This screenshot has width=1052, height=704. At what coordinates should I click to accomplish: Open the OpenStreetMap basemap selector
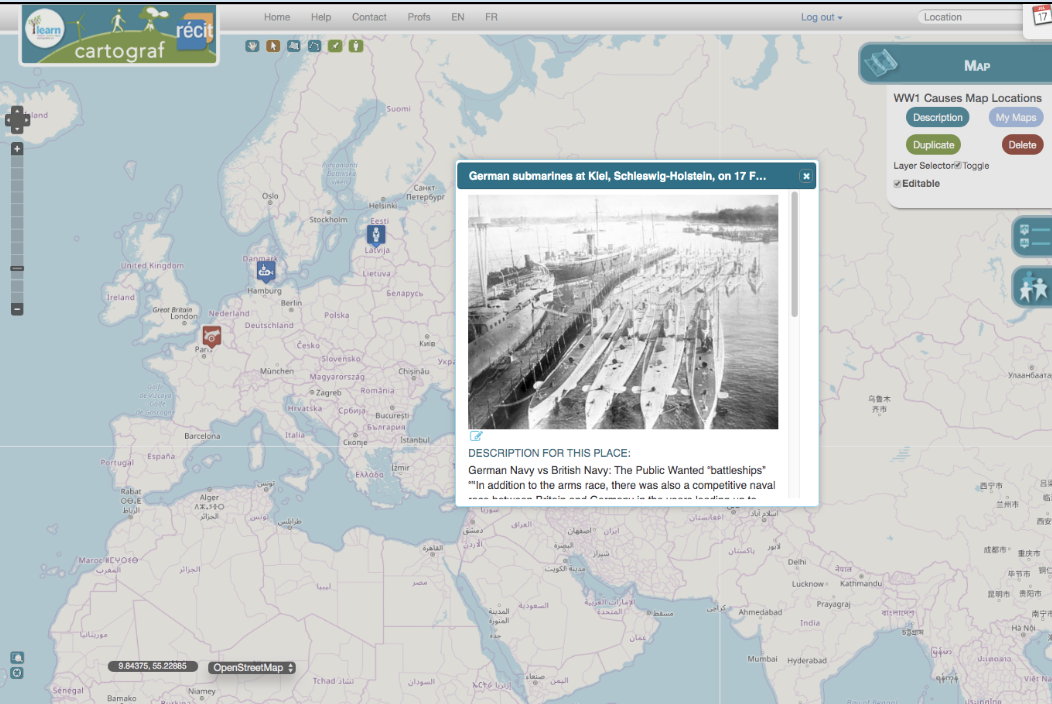click(x=251, y=667)
